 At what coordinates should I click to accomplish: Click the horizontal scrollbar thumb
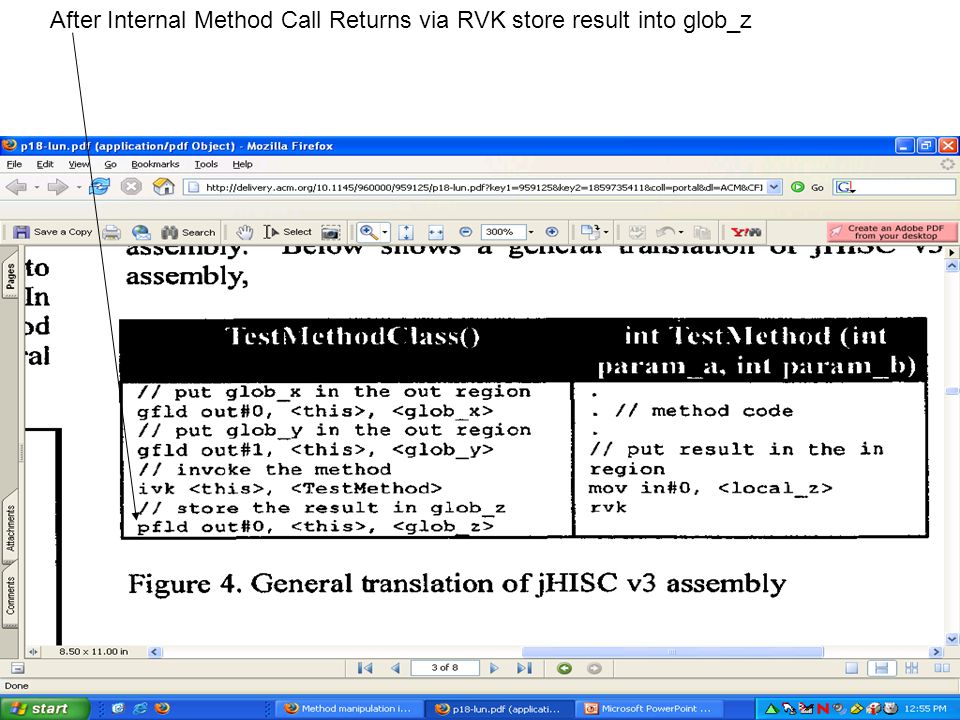pos(672,651)
